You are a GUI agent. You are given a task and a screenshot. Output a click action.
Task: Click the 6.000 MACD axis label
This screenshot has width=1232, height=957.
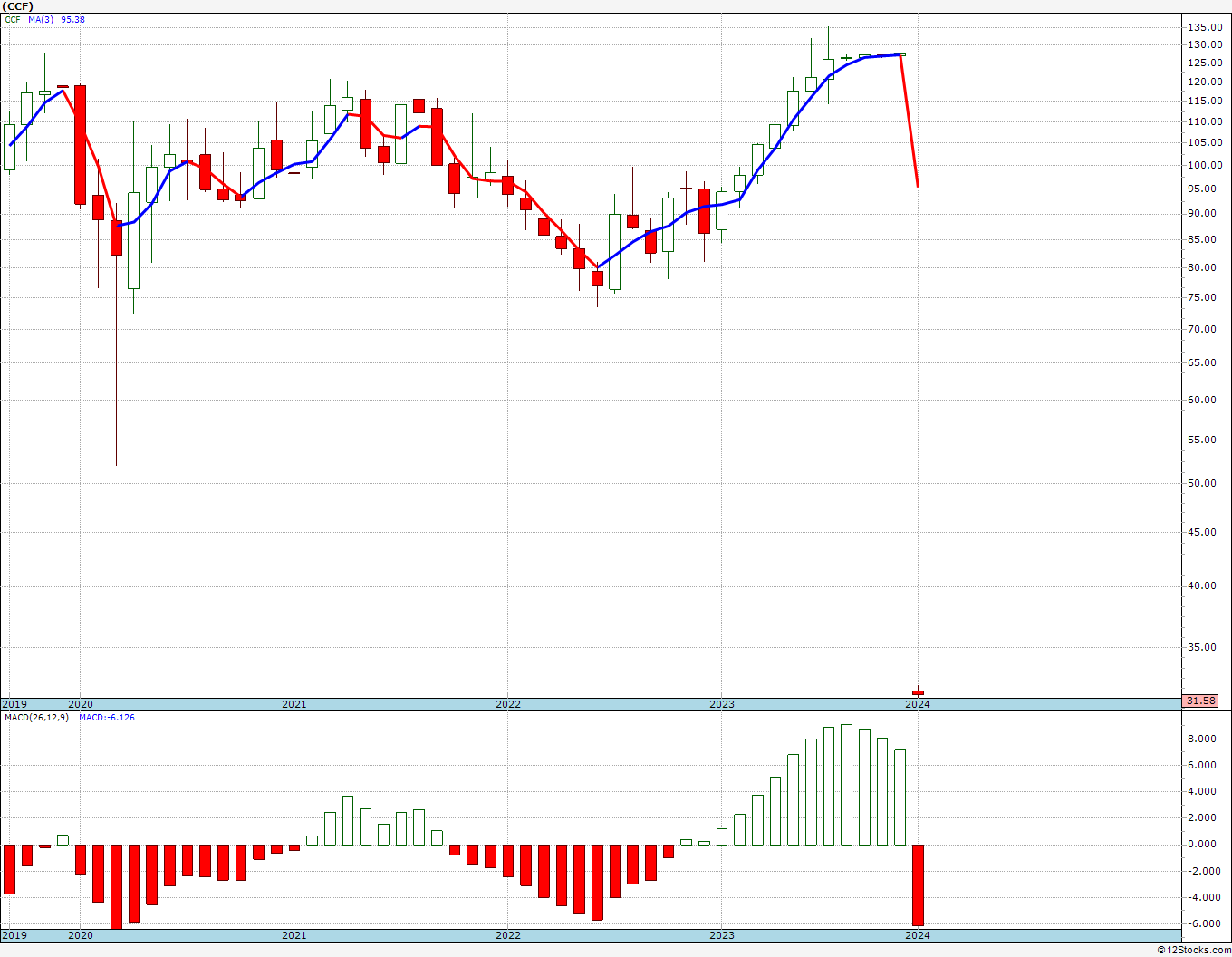pos(1202,765)
